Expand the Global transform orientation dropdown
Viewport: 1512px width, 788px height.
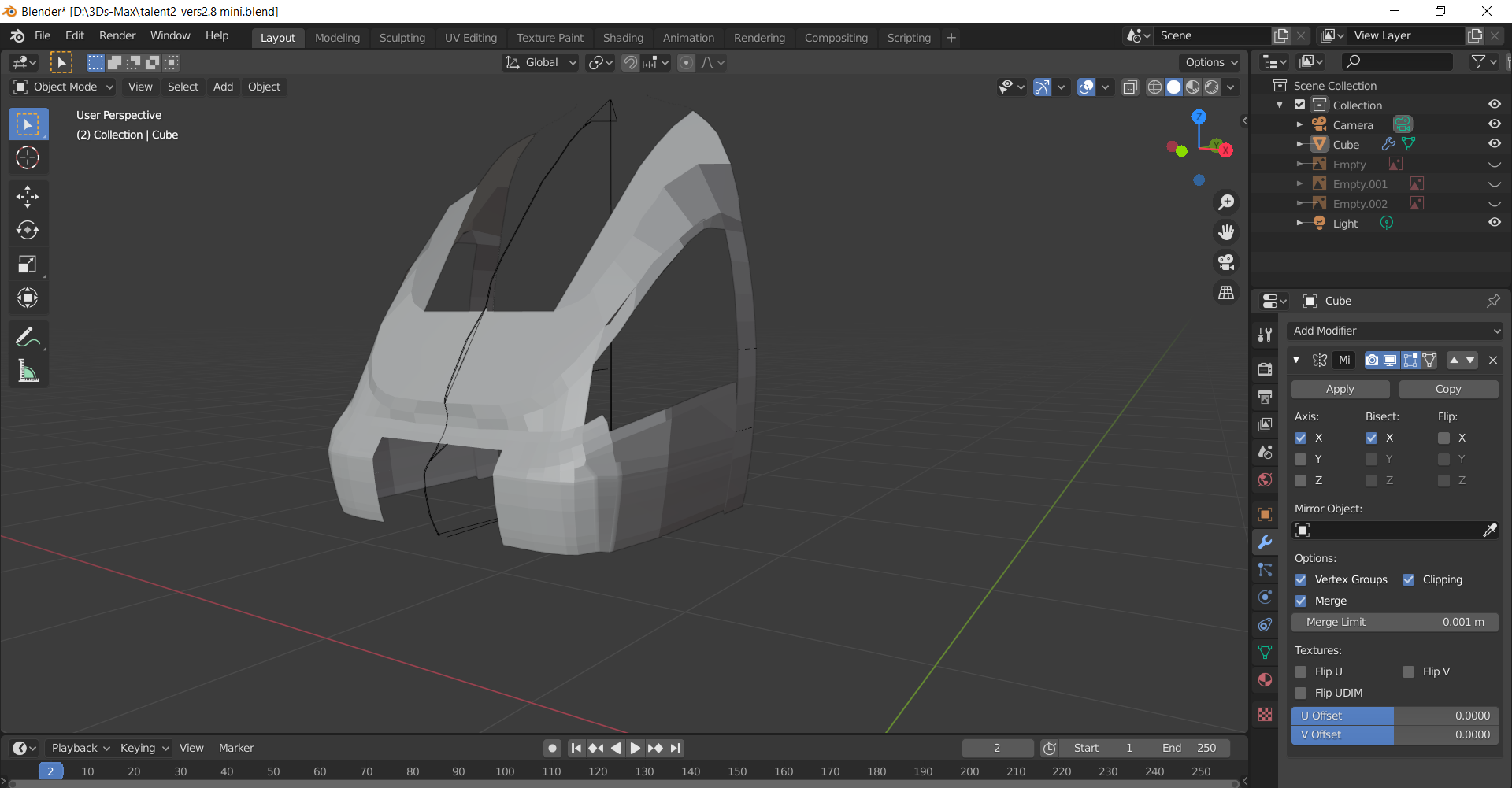pyautogui.click(x=542, y=62)
